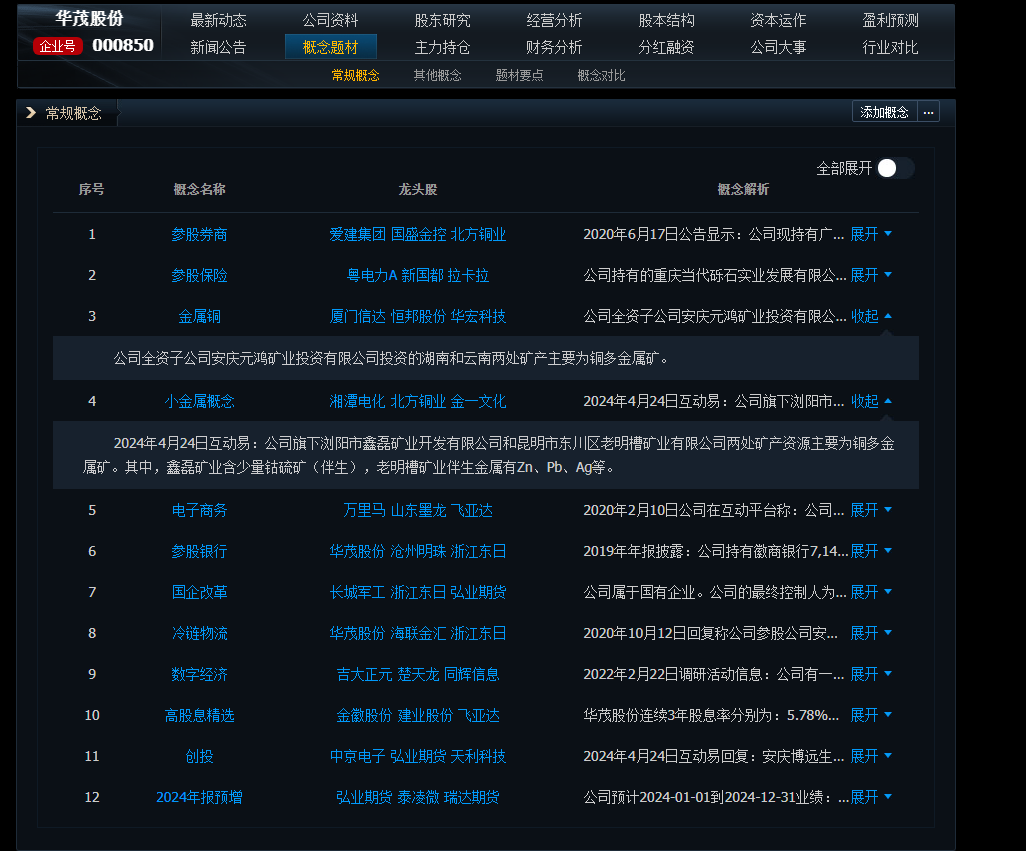1026x851 pixels.
Task: Open leading stock 厦门信达
Action: tap(357, 317)
